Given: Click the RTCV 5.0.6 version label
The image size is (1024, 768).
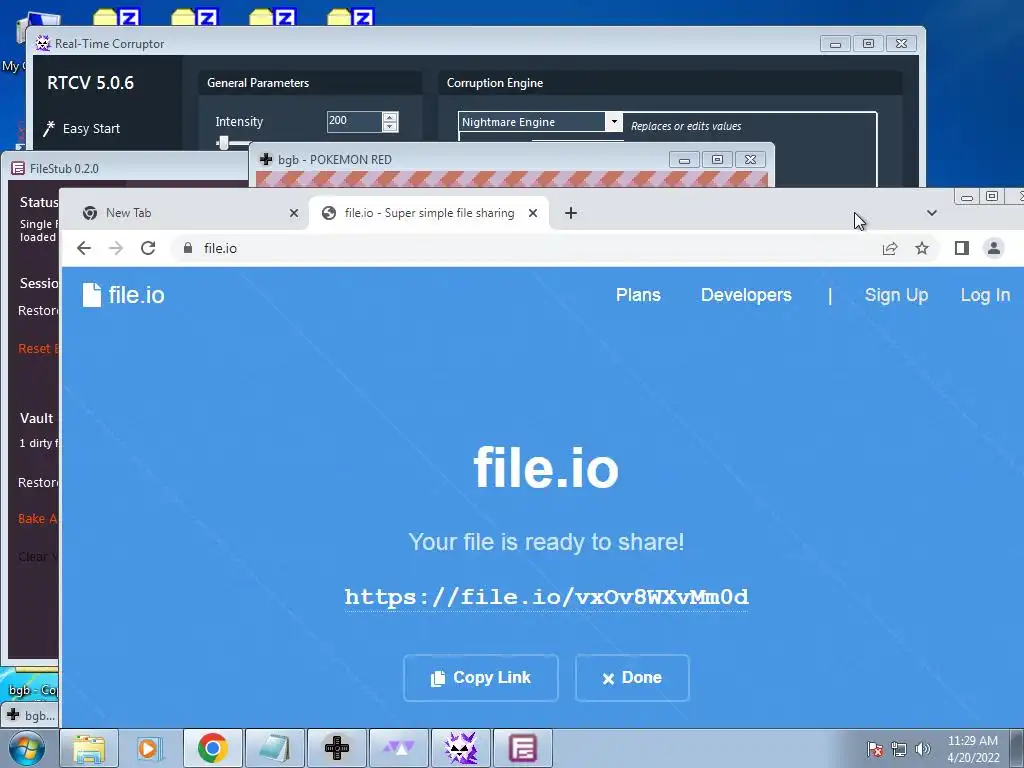Looking at the screenshot, I should tap(91, 83).
